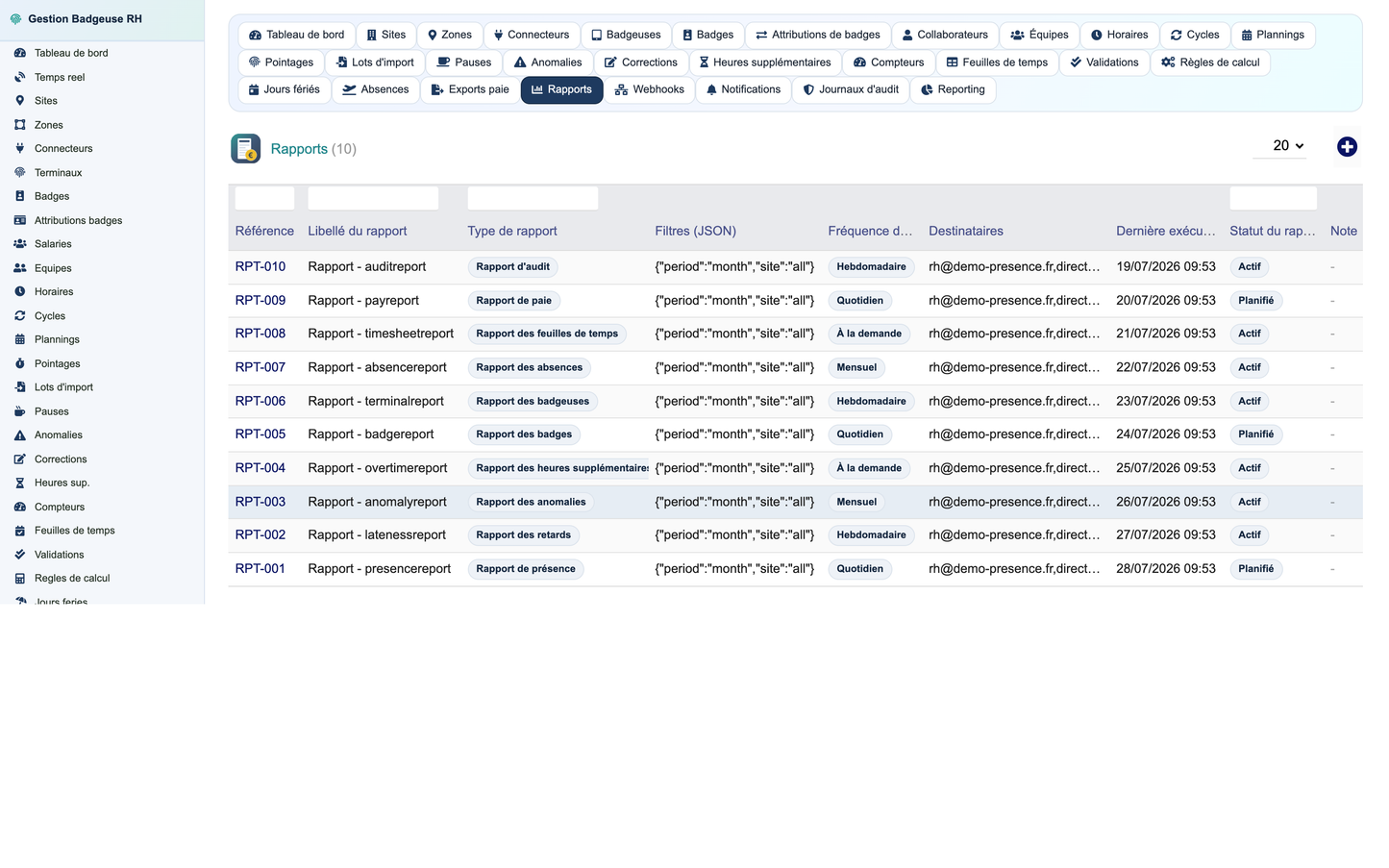The height and width of the screenshot is (868, 1389).
Task: Click the Libellé du rapport filter field
Action: [373, 198]
